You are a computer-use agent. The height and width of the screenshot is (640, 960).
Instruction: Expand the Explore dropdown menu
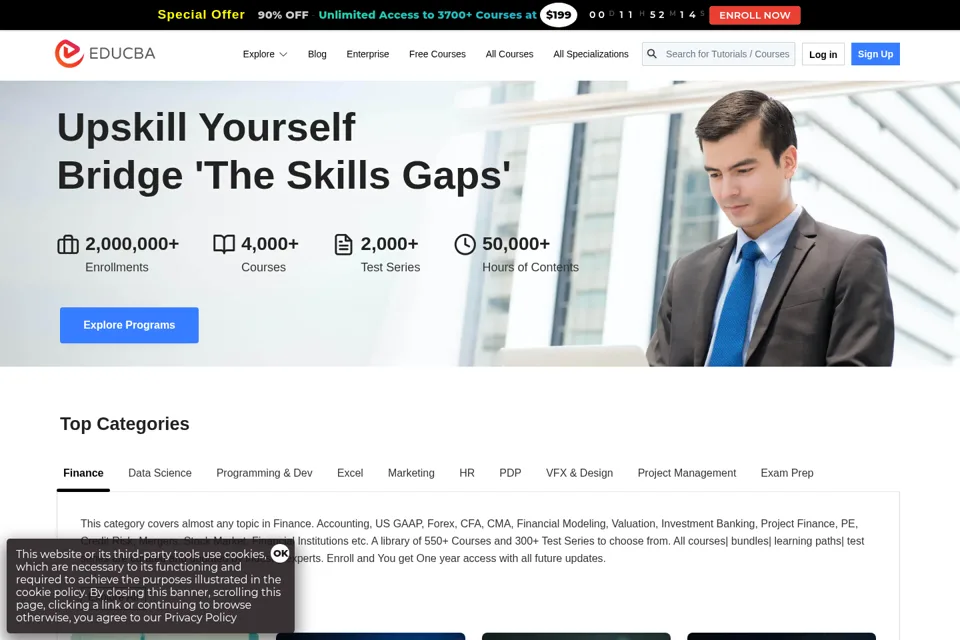[x=264, y=54]
